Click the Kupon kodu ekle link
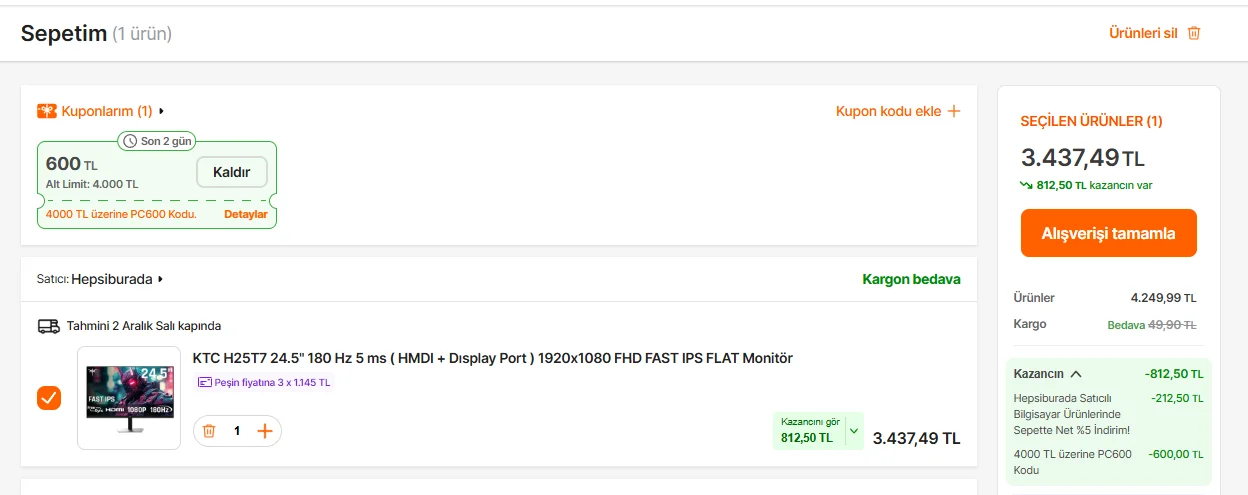Screen dimensions: 1248x495 pos(888,111)
